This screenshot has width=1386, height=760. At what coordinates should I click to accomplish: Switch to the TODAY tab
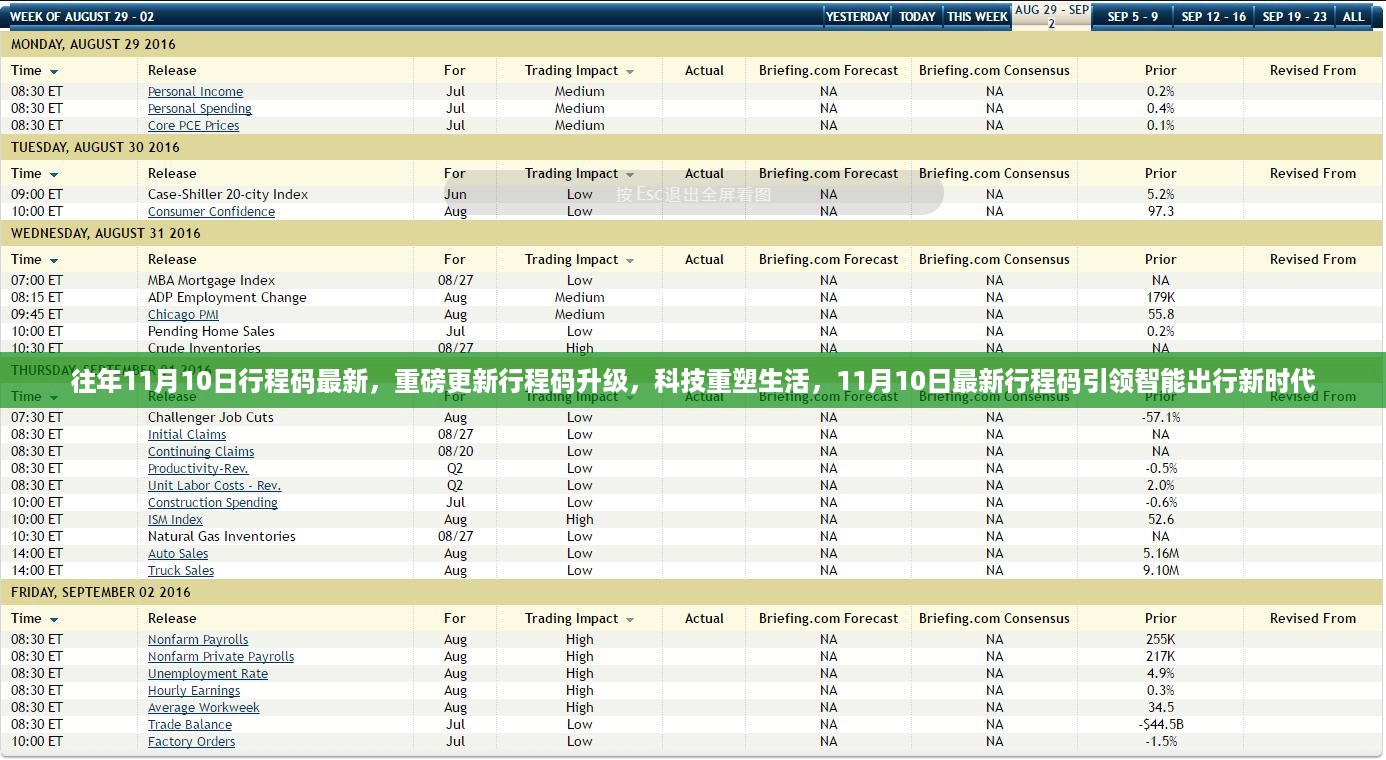coord(917,16)
